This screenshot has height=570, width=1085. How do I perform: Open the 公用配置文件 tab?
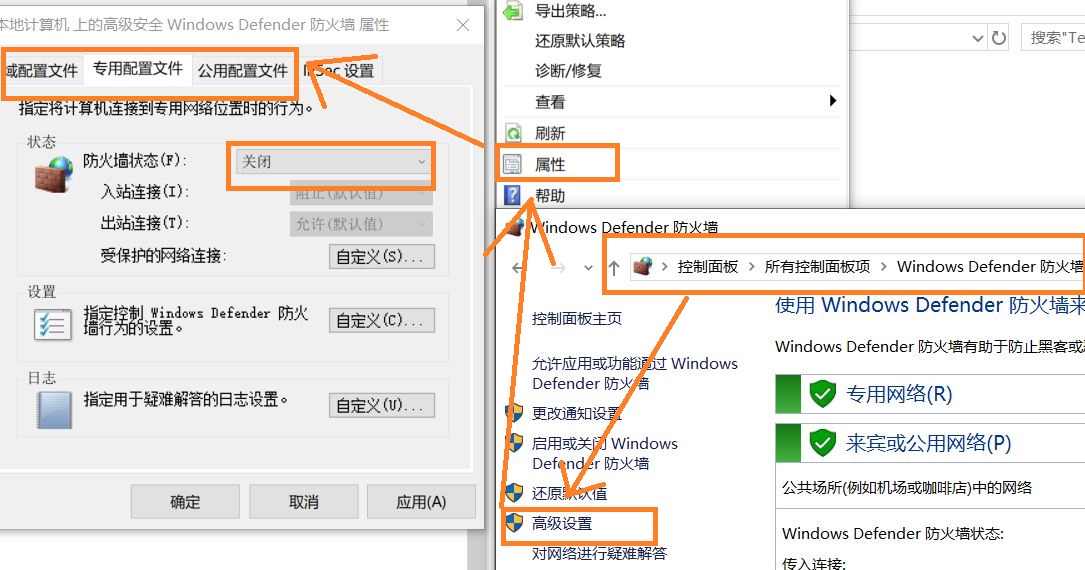click(x=243, y=71)
